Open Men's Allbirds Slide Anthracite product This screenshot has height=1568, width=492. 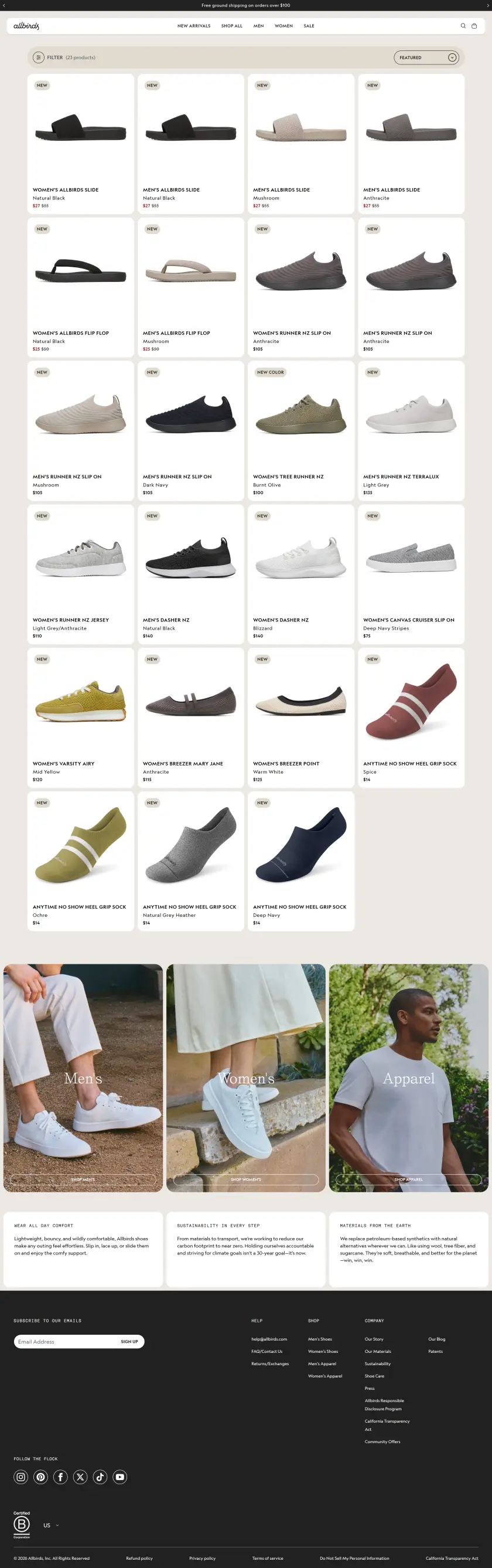pos(411,144)
